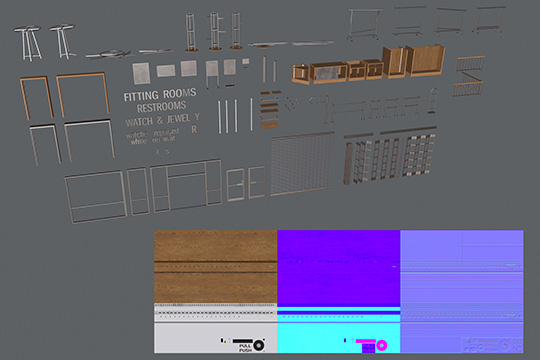540x360 pixels.
Task: Click the RESTROOMS sign lettering
Action: (x=162, y=107)
